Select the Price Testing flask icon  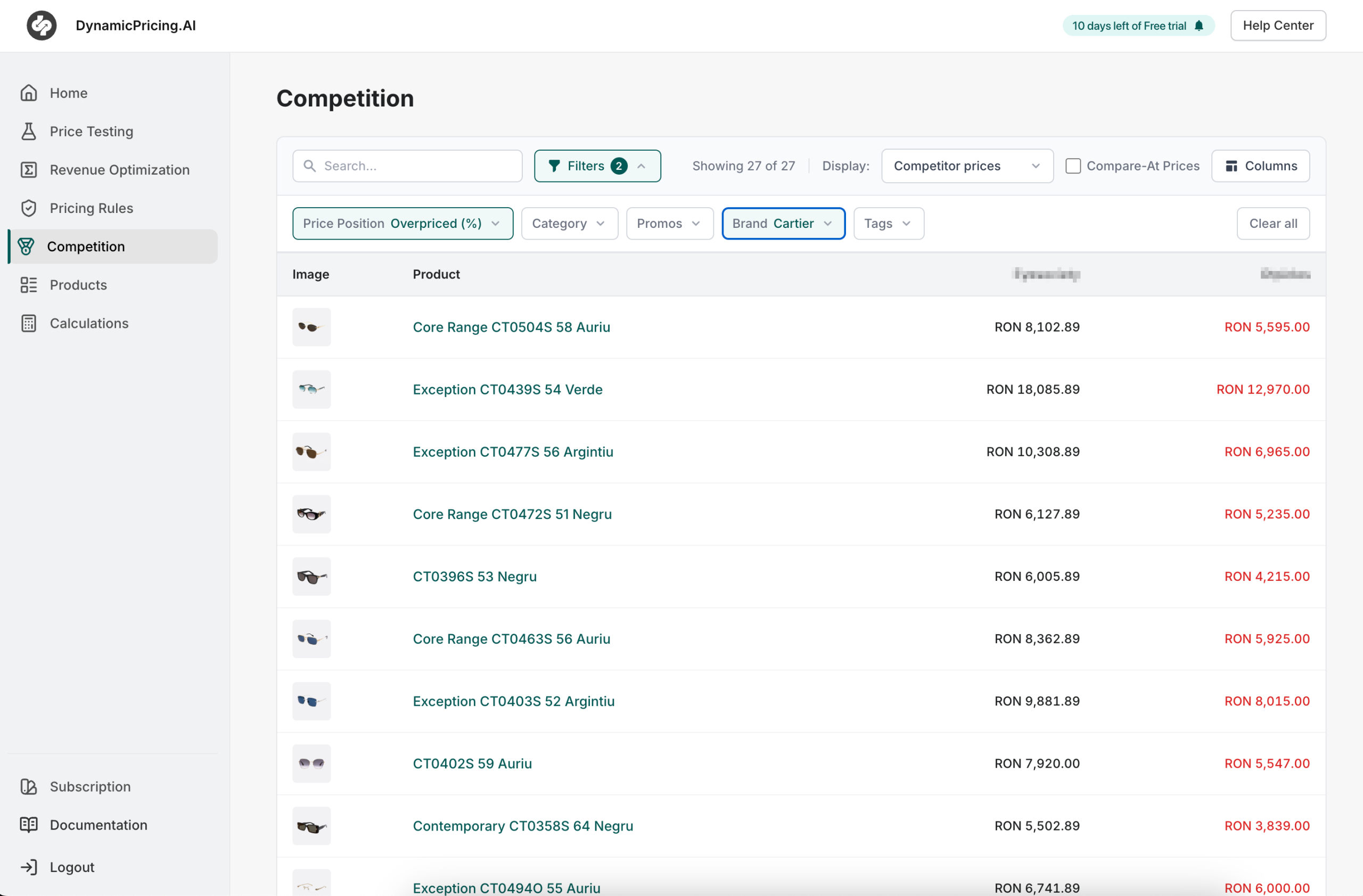tap(29, 131)
